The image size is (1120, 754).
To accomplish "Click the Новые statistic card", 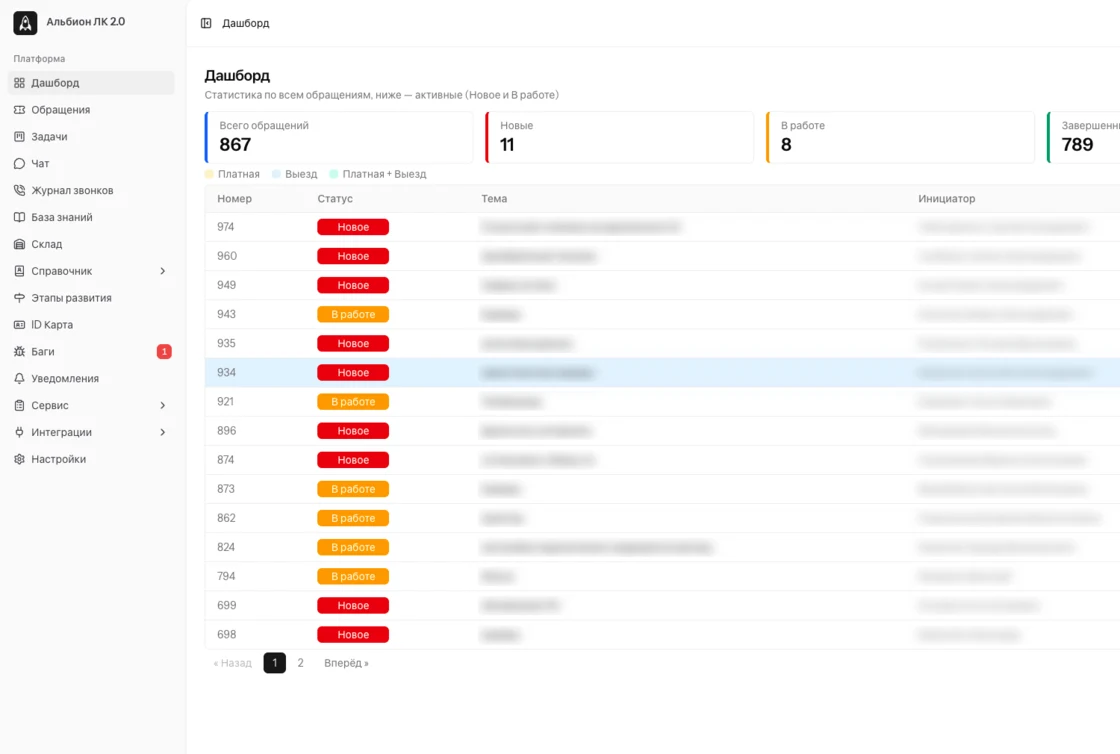I will 619,137.
